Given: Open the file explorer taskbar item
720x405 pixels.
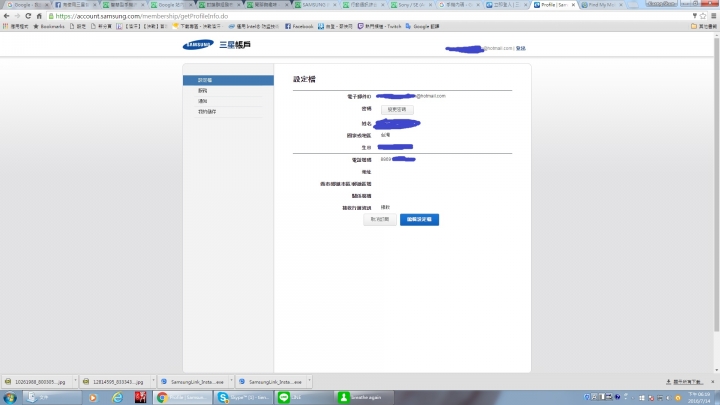Looking at the screenshot, I should point(52,398).
